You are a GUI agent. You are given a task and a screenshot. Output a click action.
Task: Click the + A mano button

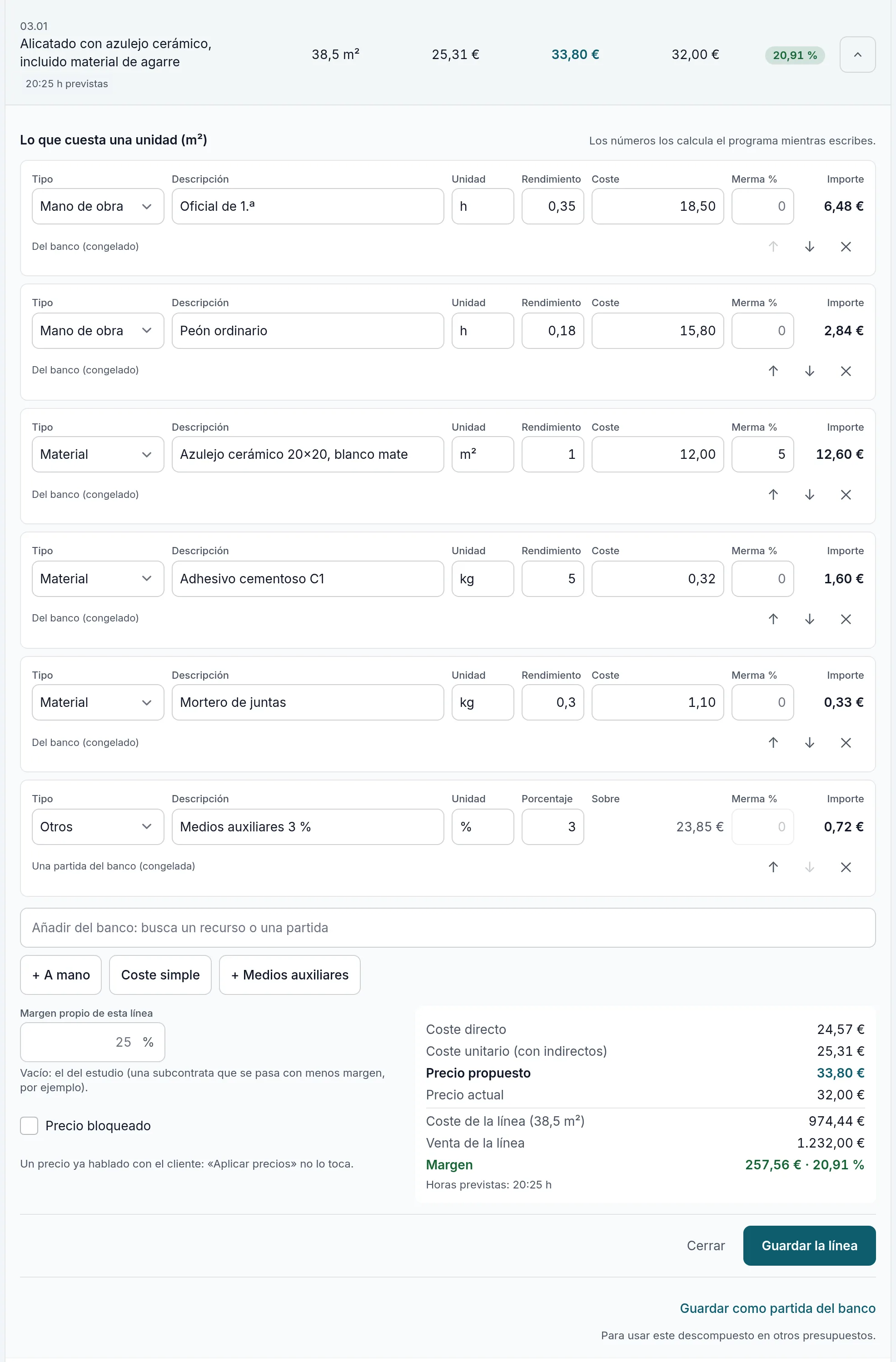click(x=61, y=974)
